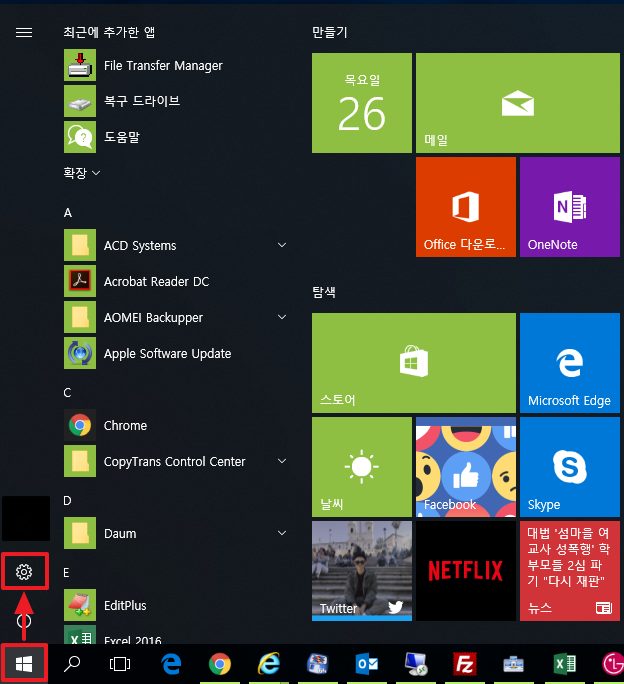Click 최근에 추가한 앱 heading
The width and height of the screenshot is (624, 684).
109,32
